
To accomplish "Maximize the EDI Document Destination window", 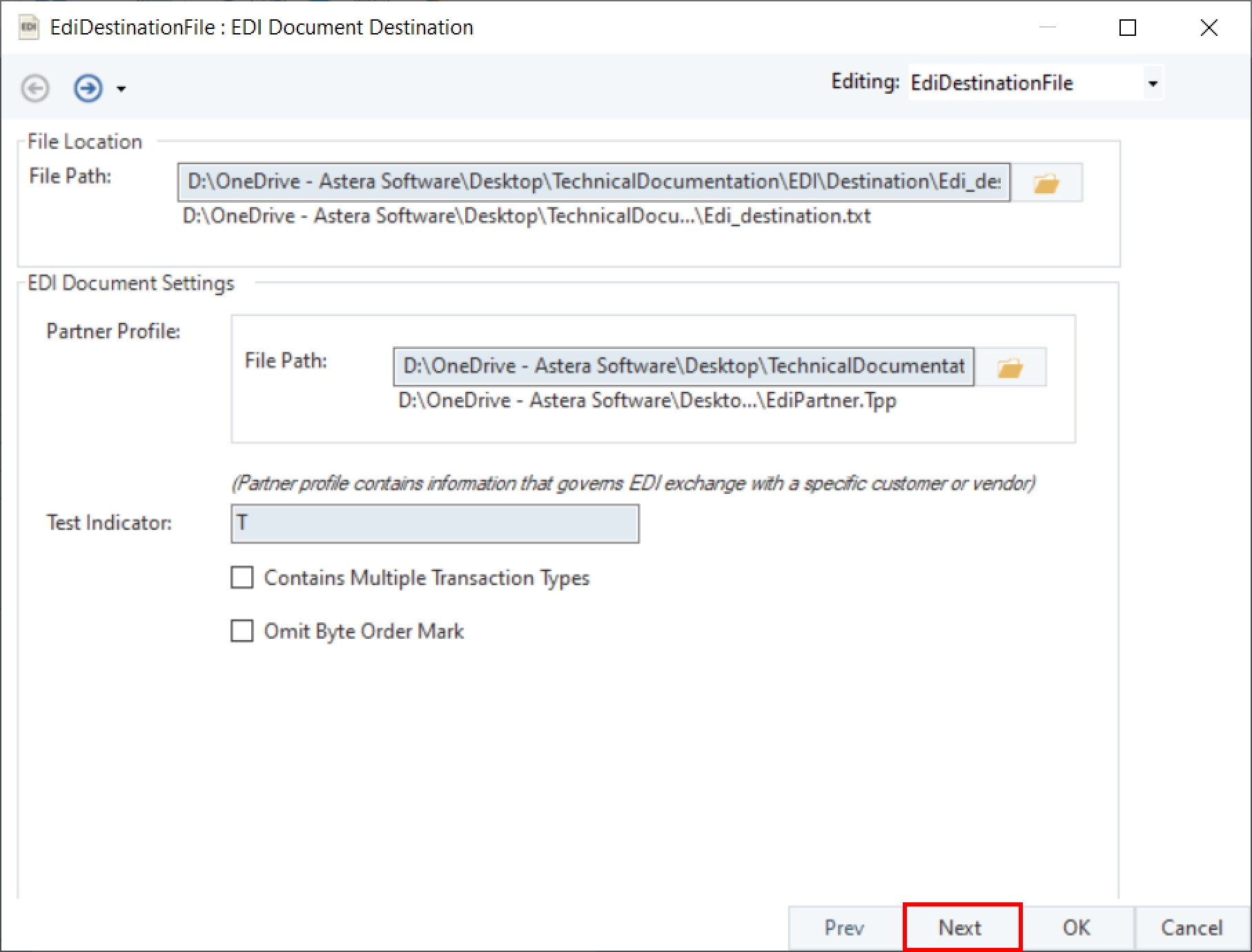I will (1127, 28).
